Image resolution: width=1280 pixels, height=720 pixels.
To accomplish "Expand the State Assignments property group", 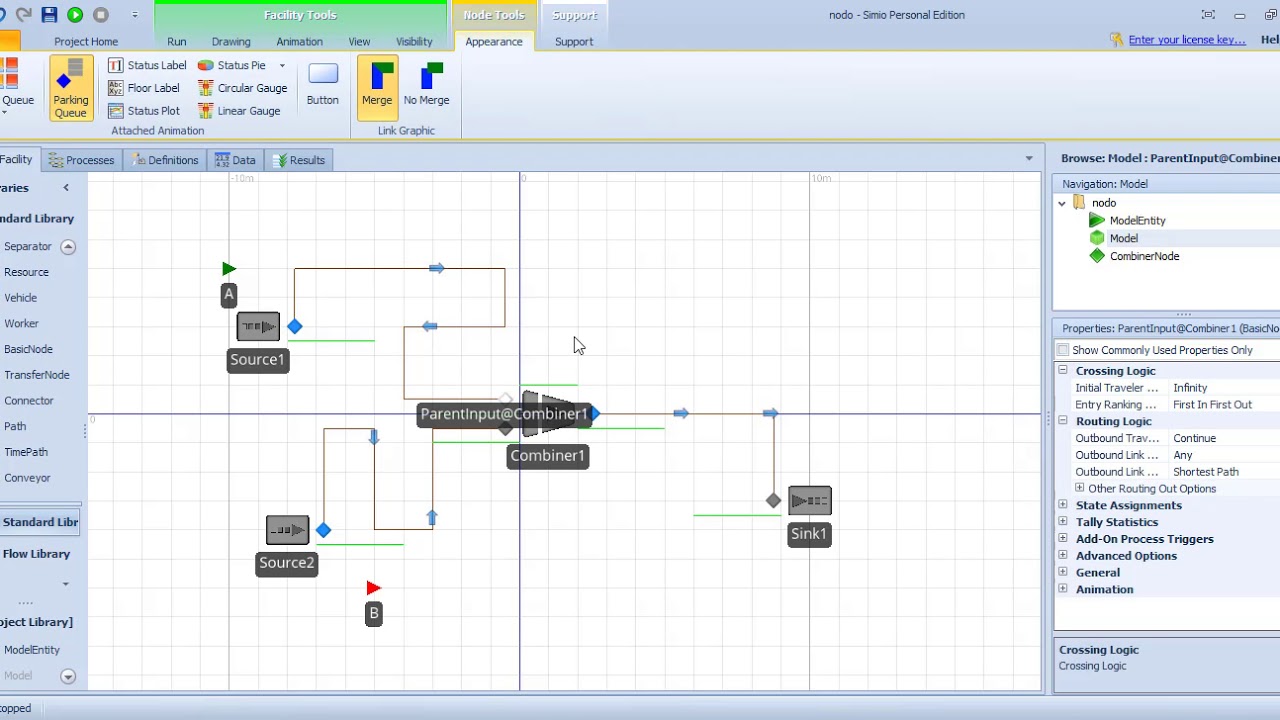I will tap(1063, 506).
